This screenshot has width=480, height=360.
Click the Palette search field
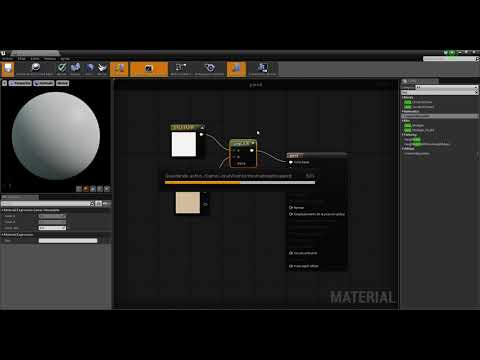click(440, 92)
